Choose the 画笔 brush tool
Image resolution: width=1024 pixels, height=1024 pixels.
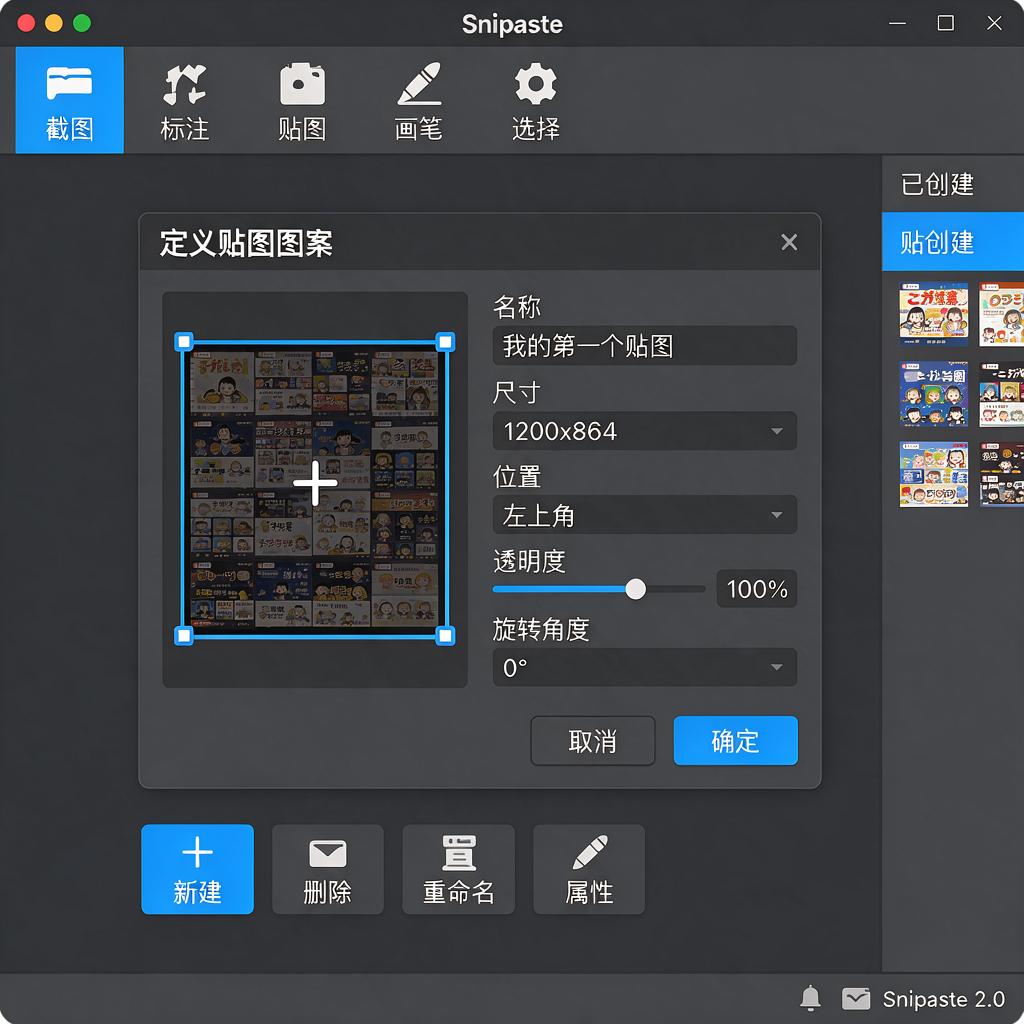(419, 103)
